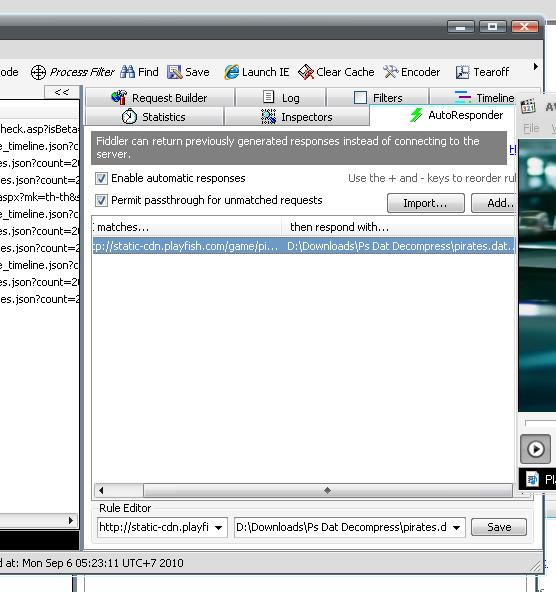Image resolution: width=556 pixels, height=592 pixels.
Task: Click the media player play button
Action: click(x=535, y=449)
